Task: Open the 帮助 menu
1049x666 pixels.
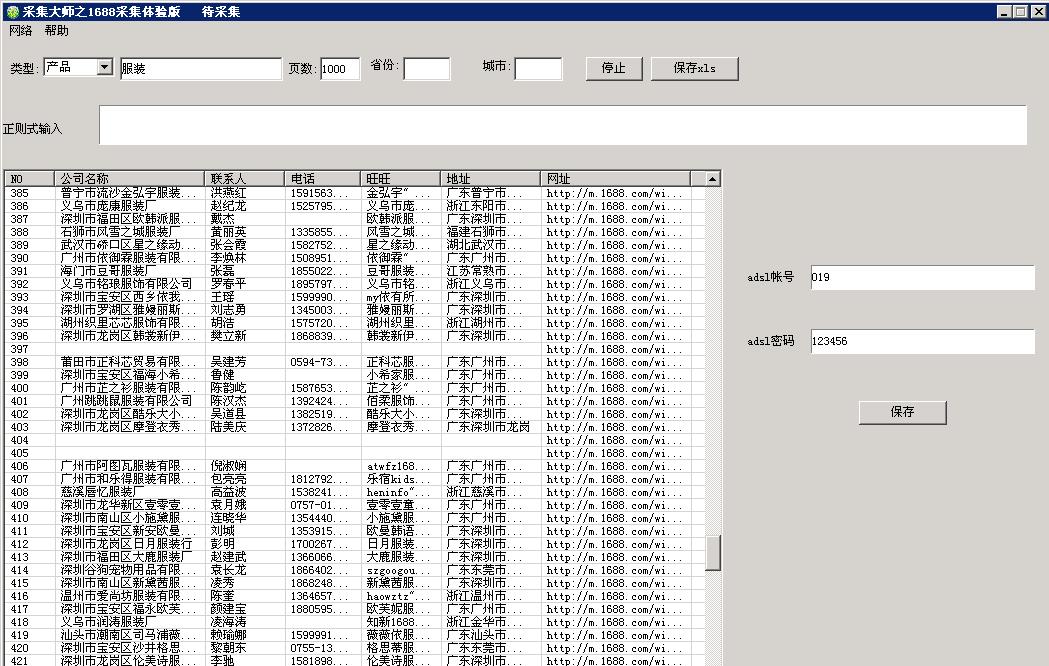Action: pyautogui.click(x=57, y=31)
